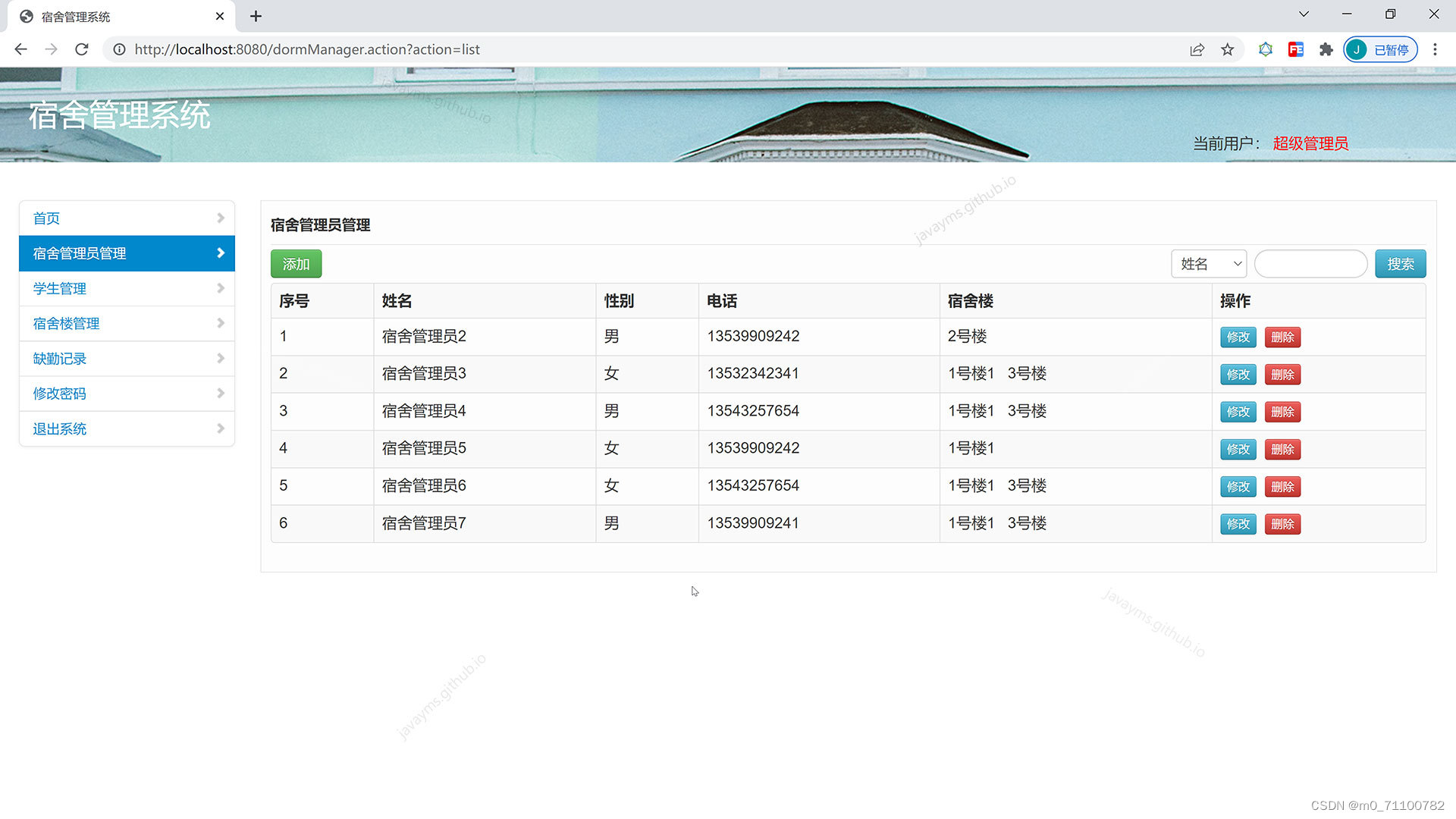
Task: Click the share page icon
Action: pyautogui.click(x=1197, y=49)
